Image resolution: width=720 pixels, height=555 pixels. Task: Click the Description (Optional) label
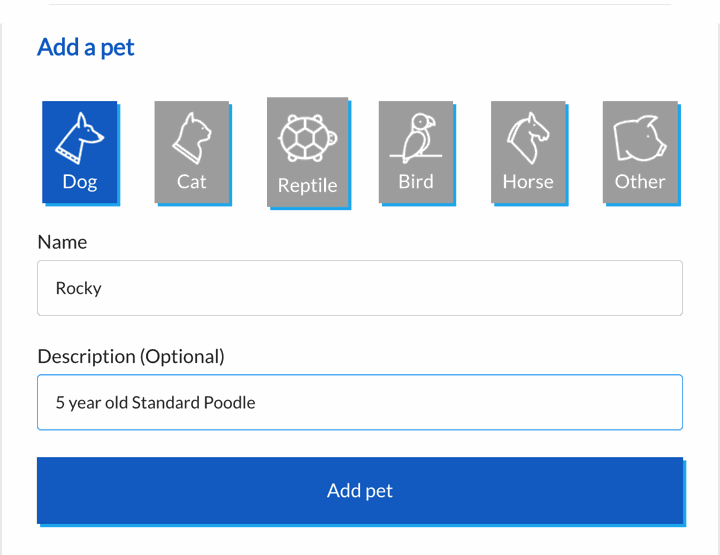pyautogui.click(x=131, y=357)
